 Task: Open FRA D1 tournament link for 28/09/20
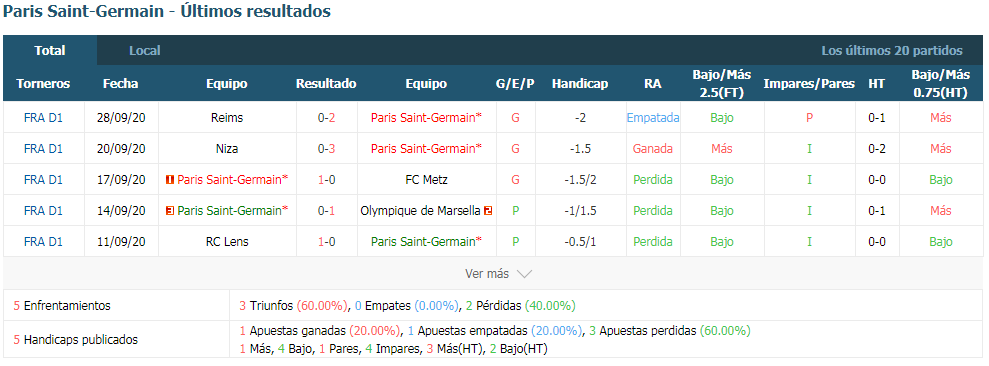[44, 118]
